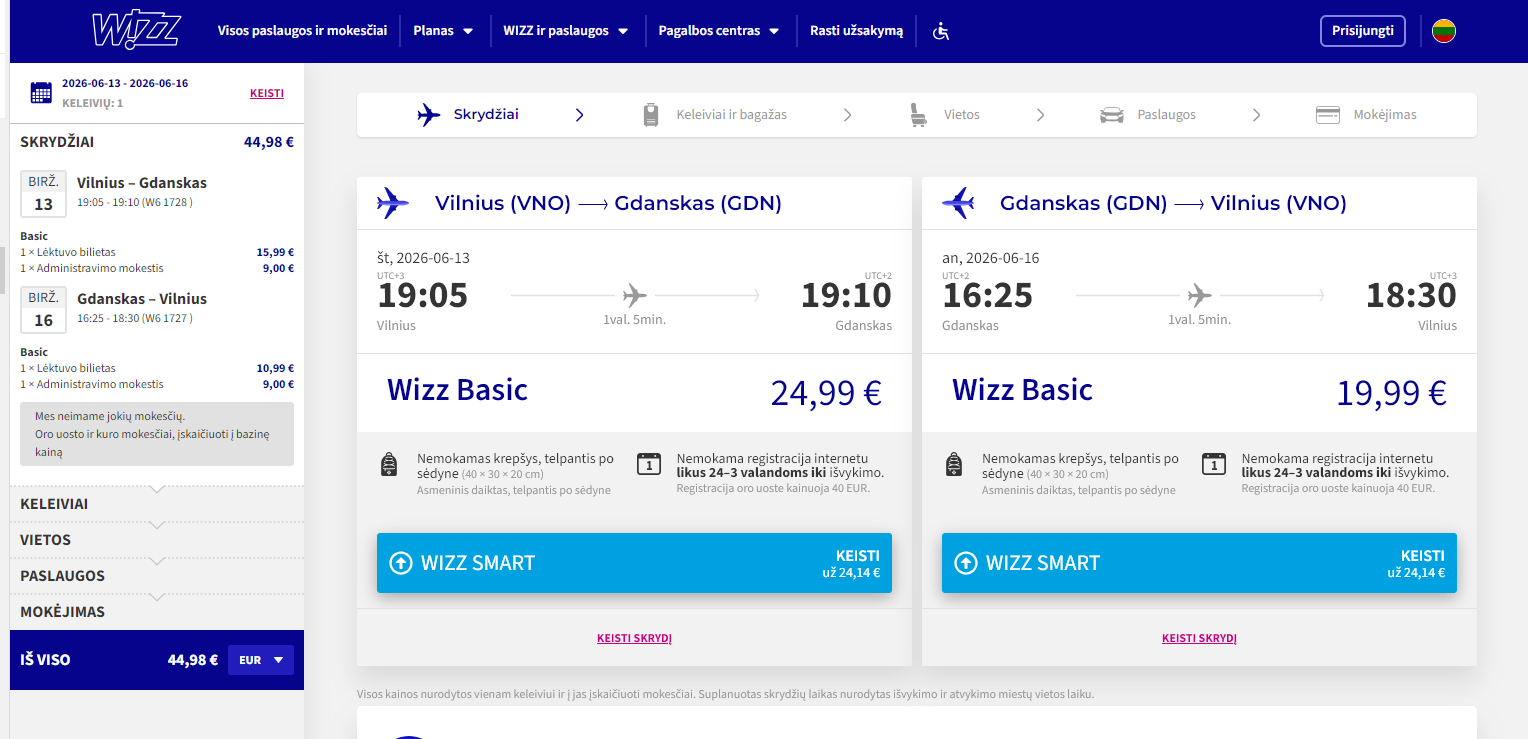Click the Keisti link next to travel dates

pos(266,94)
